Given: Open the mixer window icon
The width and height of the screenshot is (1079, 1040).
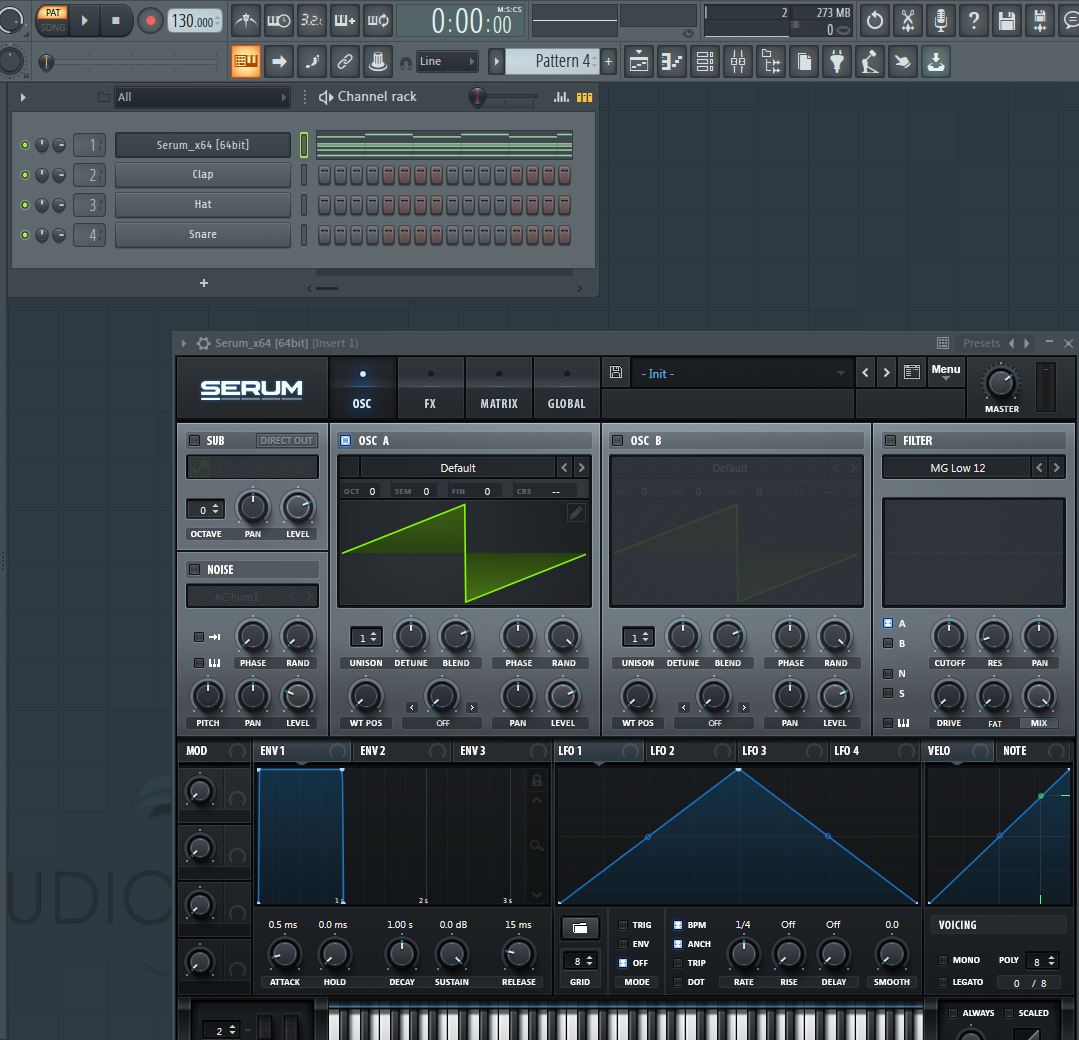Looking at the screenshot, I should point(738,62).
